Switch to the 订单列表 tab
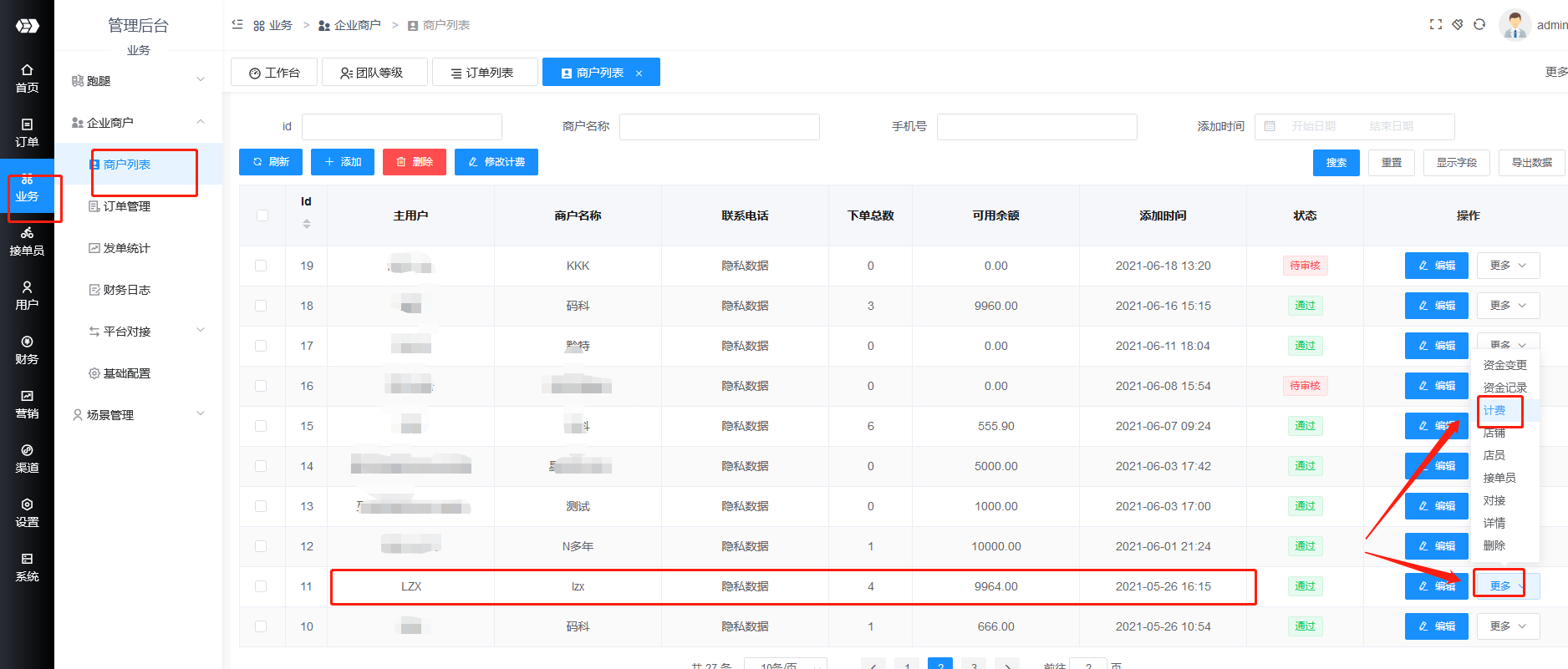The width and height of the screenshot is (1568, 669). 485,73
